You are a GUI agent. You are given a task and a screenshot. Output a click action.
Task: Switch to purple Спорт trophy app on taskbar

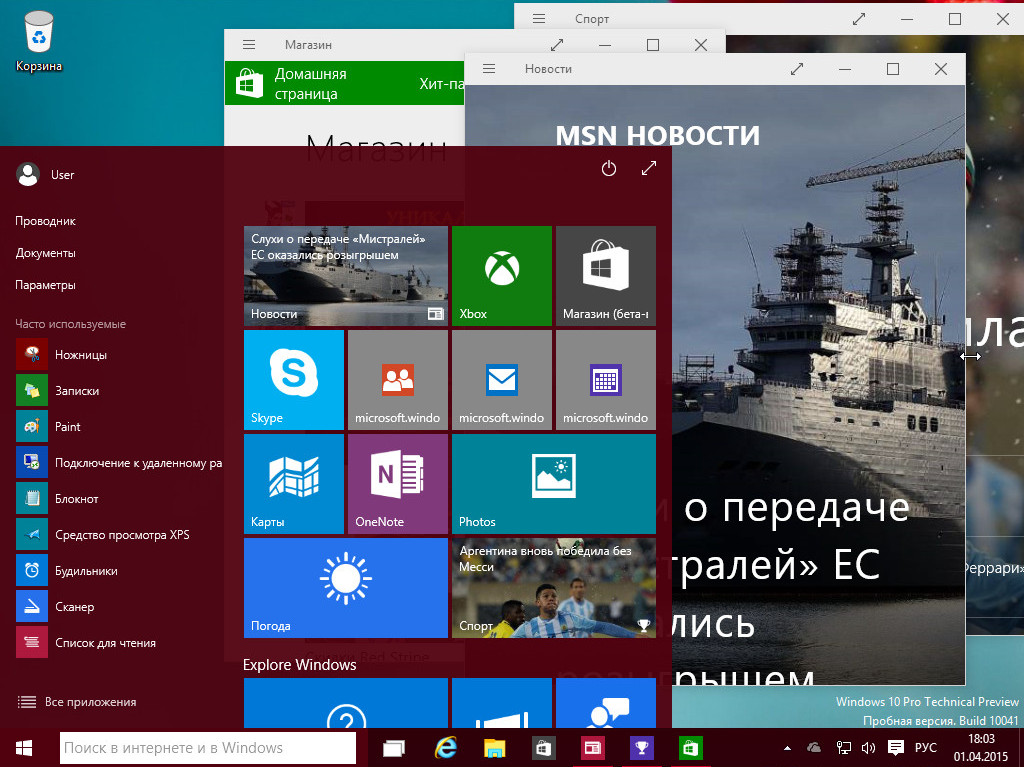point(641,748)
